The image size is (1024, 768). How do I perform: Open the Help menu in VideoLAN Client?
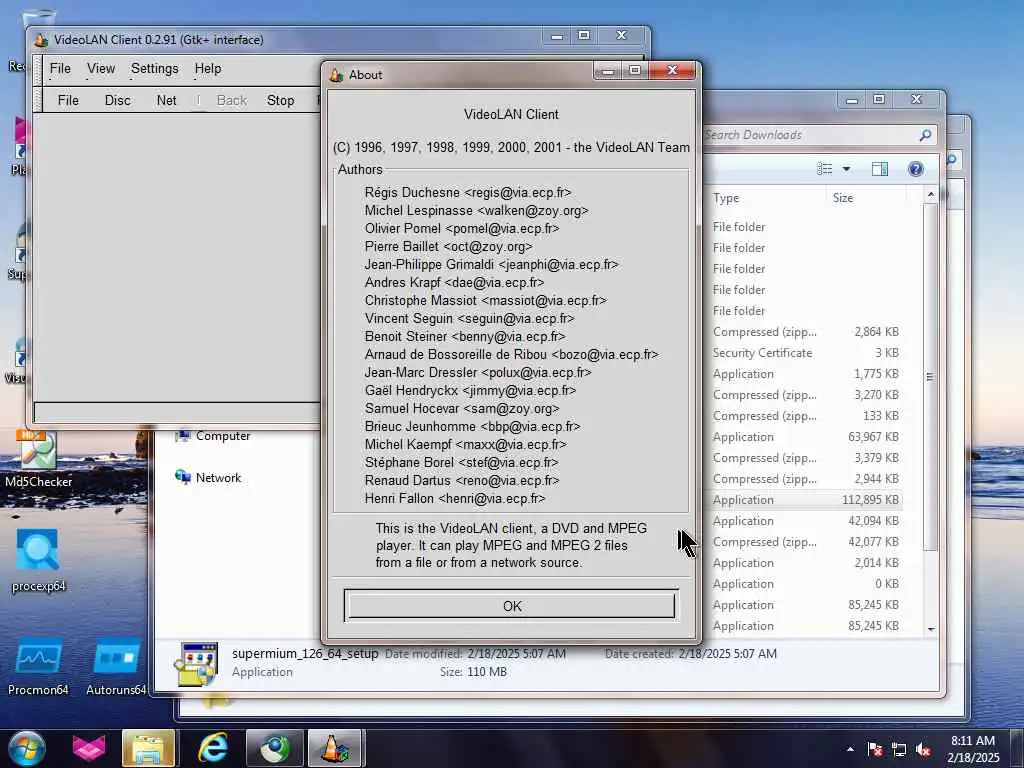[208, 69]
